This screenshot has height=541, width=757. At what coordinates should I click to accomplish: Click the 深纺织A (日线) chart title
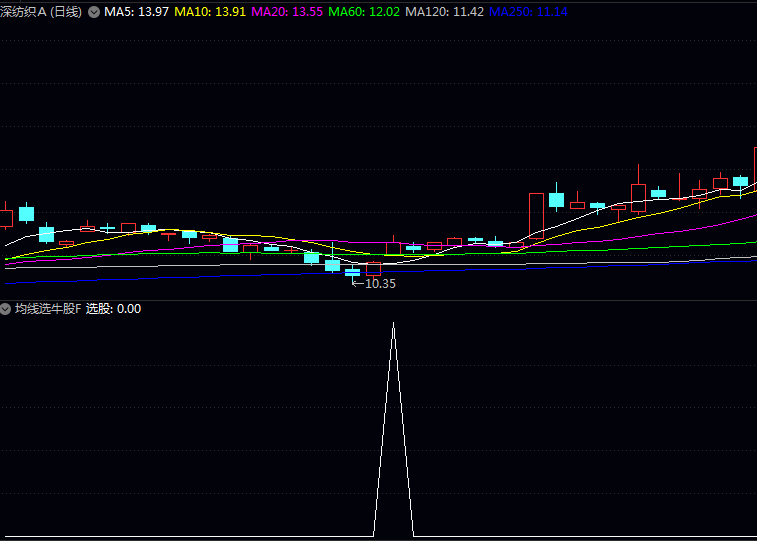click(41, 12)
